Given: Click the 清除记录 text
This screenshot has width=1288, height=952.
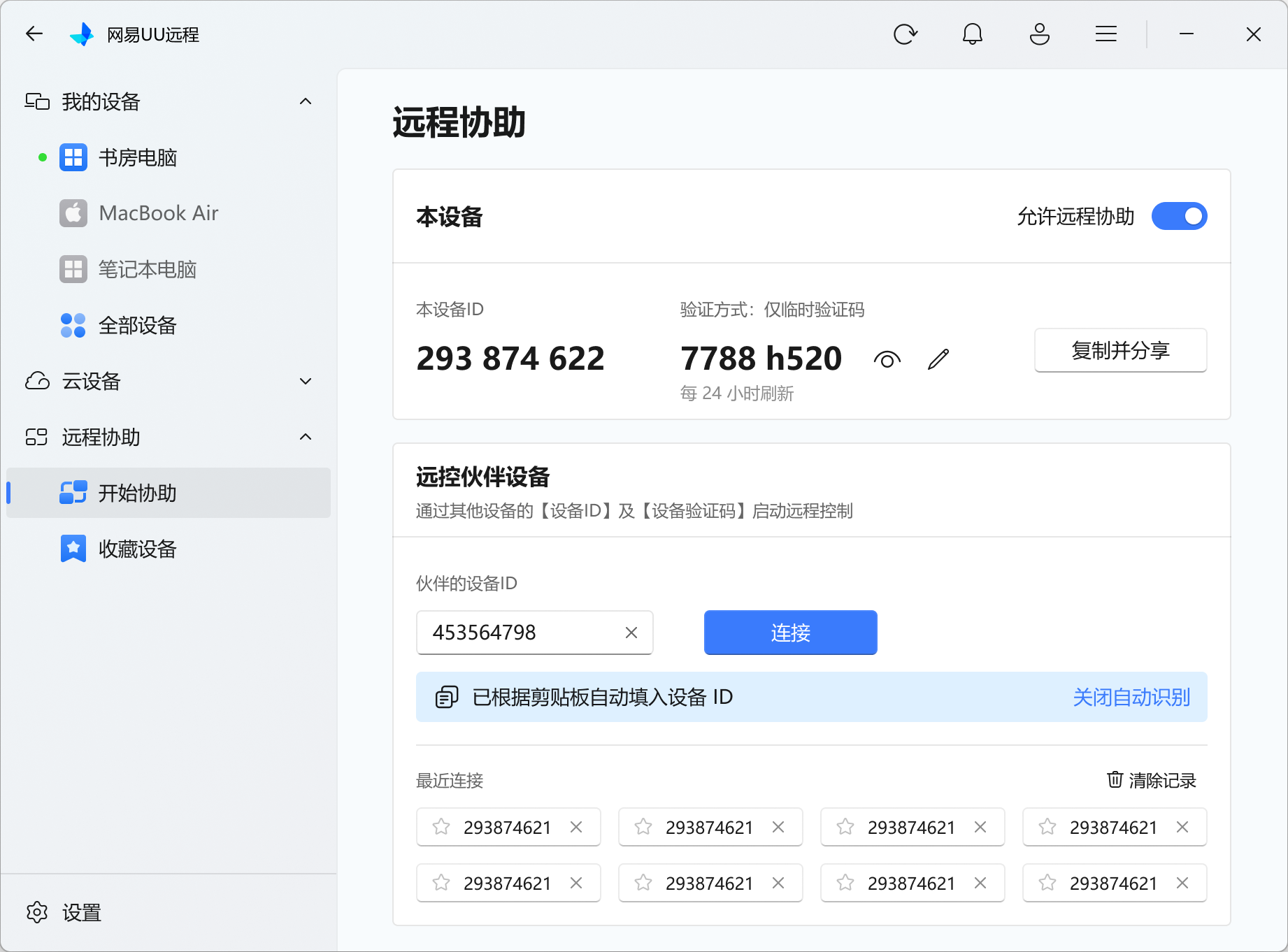Looking at the screenshot, I should coord(1162,780).
